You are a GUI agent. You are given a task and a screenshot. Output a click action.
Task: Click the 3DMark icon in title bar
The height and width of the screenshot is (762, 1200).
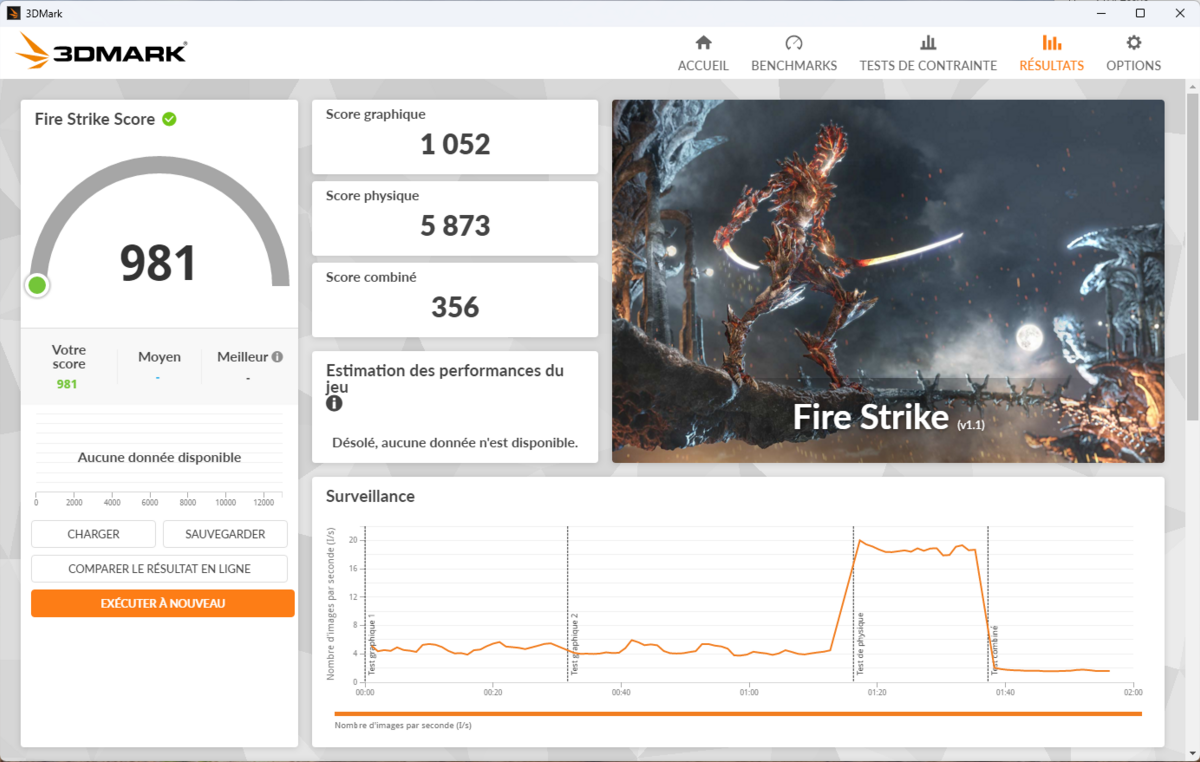tap(14, 13)
